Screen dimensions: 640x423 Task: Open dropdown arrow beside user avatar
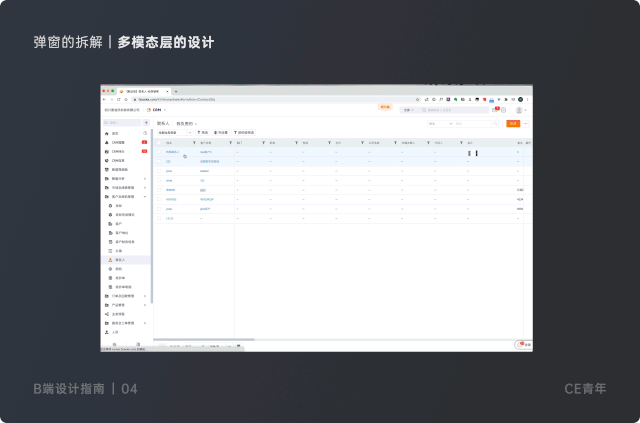525,110
